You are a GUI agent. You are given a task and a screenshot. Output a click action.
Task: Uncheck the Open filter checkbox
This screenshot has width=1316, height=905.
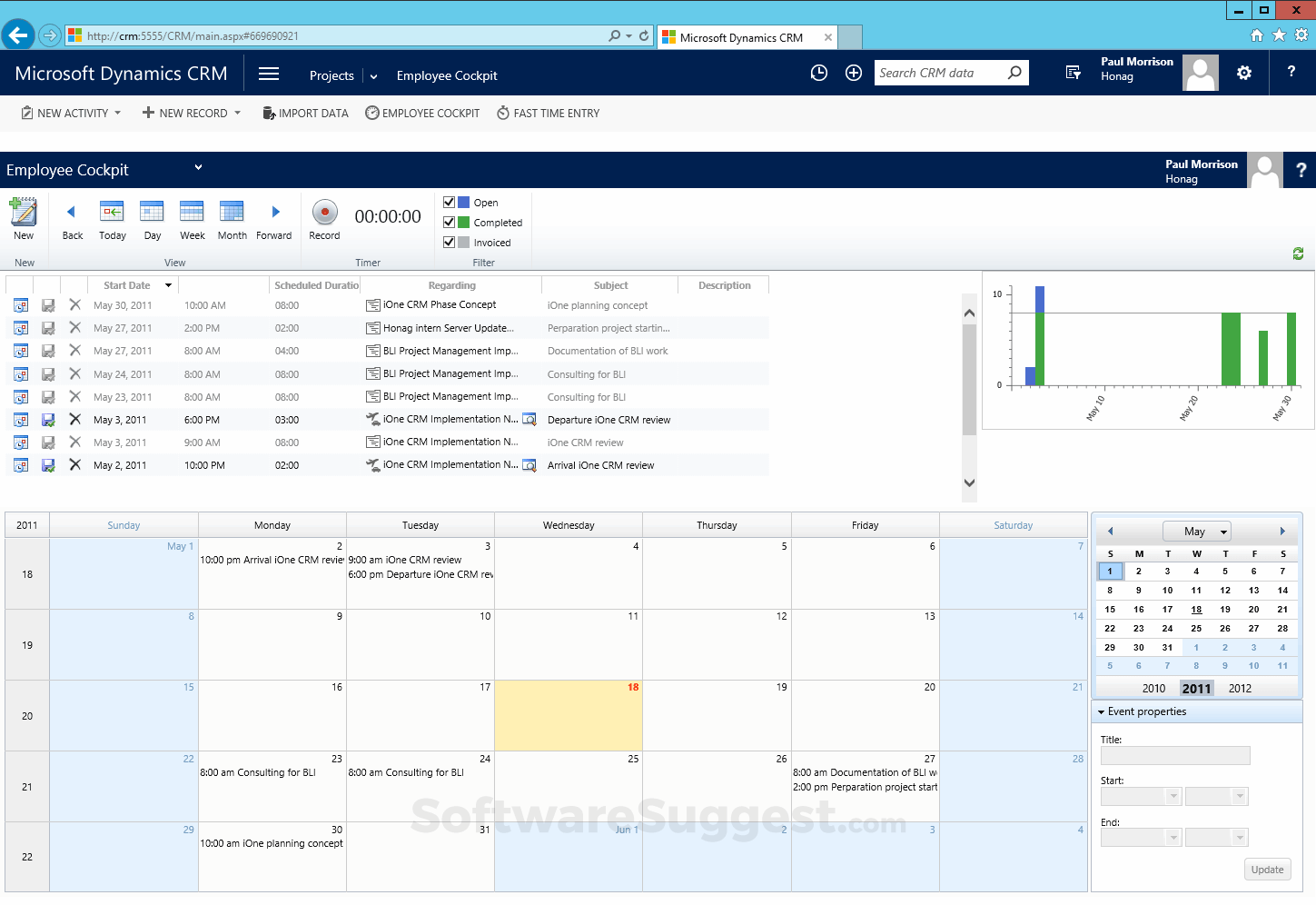tap(449, 202)
